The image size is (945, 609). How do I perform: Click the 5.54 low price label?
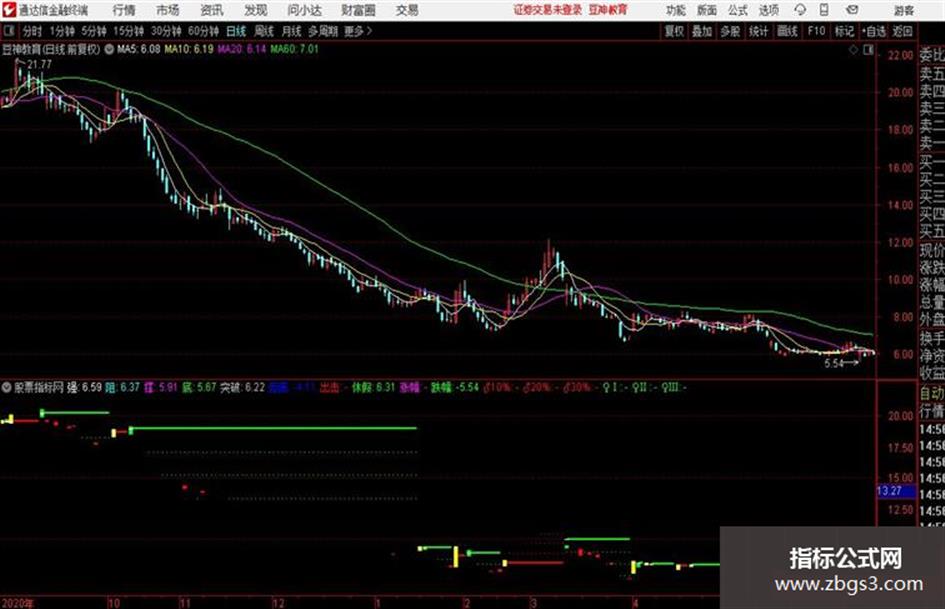coord(834,363)
